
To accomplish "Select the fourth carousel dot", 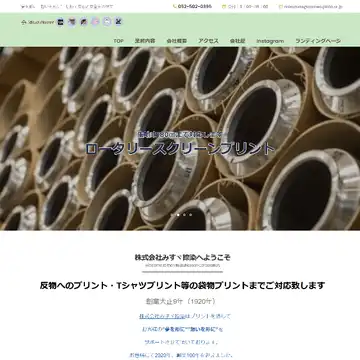I will coord(190,215).
